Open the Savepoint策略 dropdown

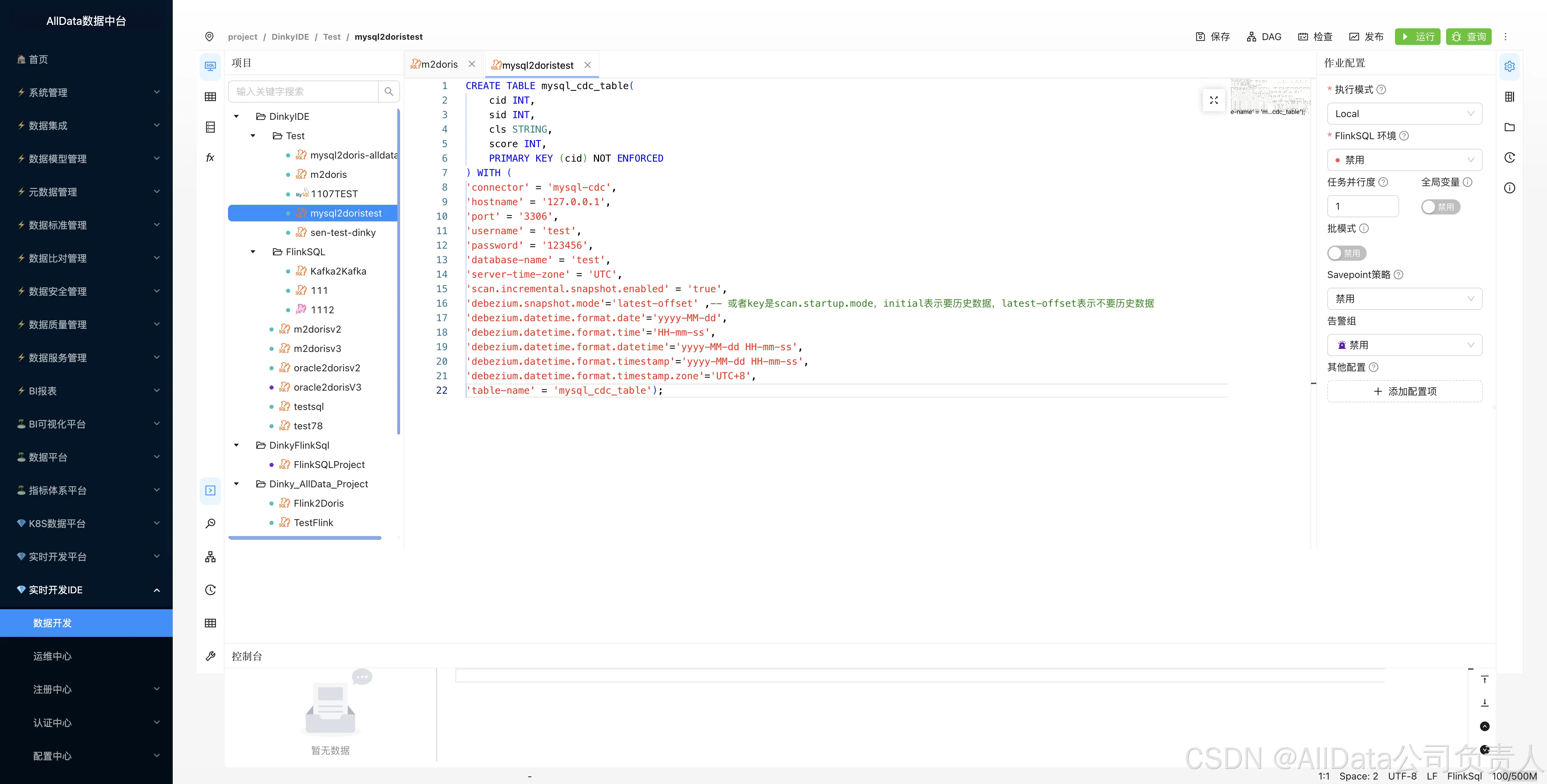click(1404, 299)
